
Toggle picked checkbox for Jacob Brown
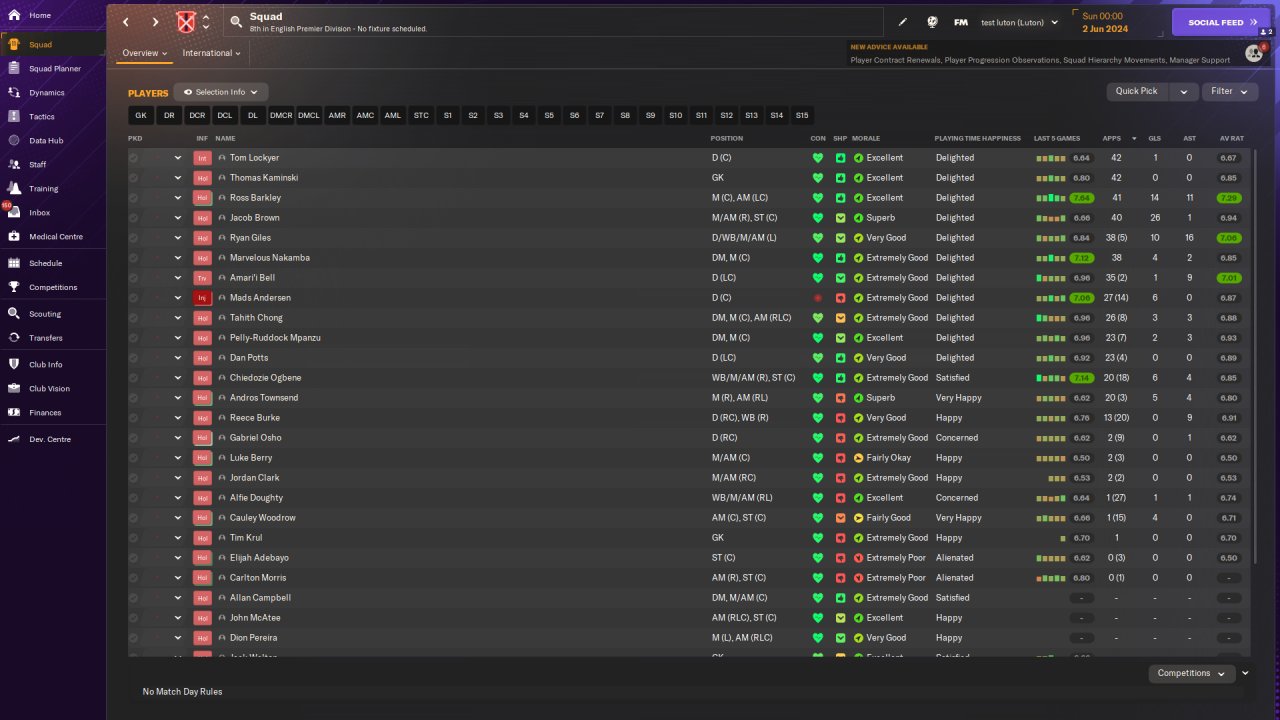click(x=133, y=218)
